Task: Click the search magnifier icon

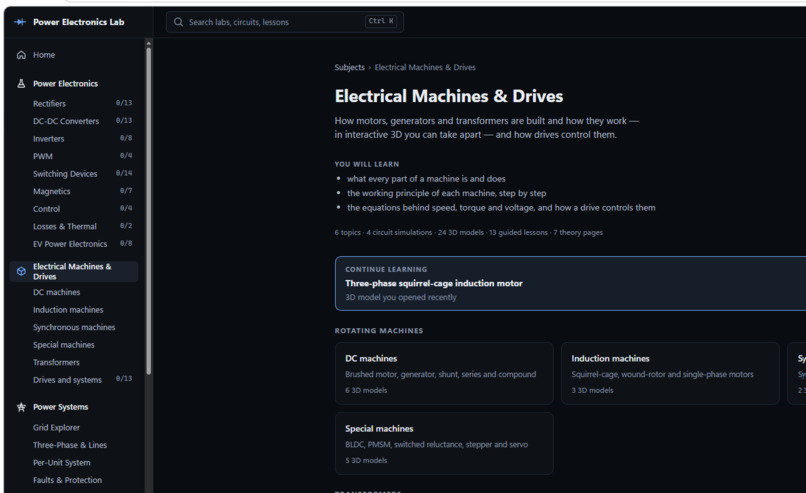Action: (178, 22)
